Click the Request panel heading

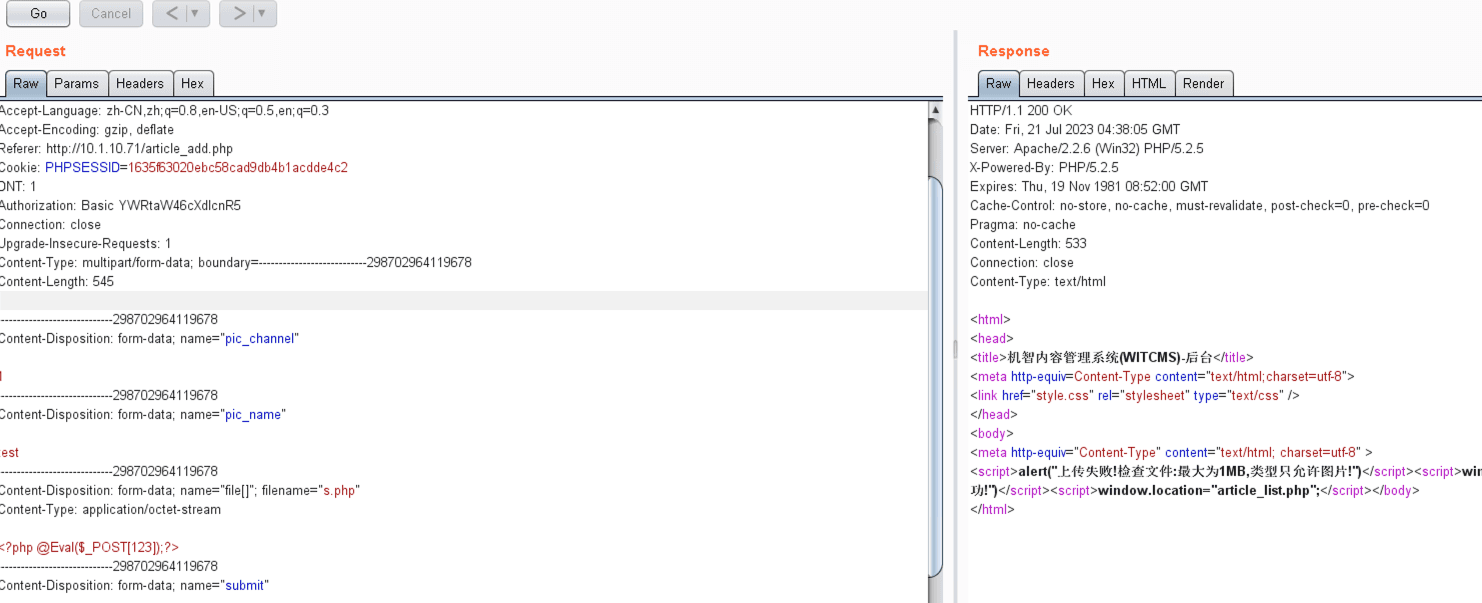pos(36,51)
